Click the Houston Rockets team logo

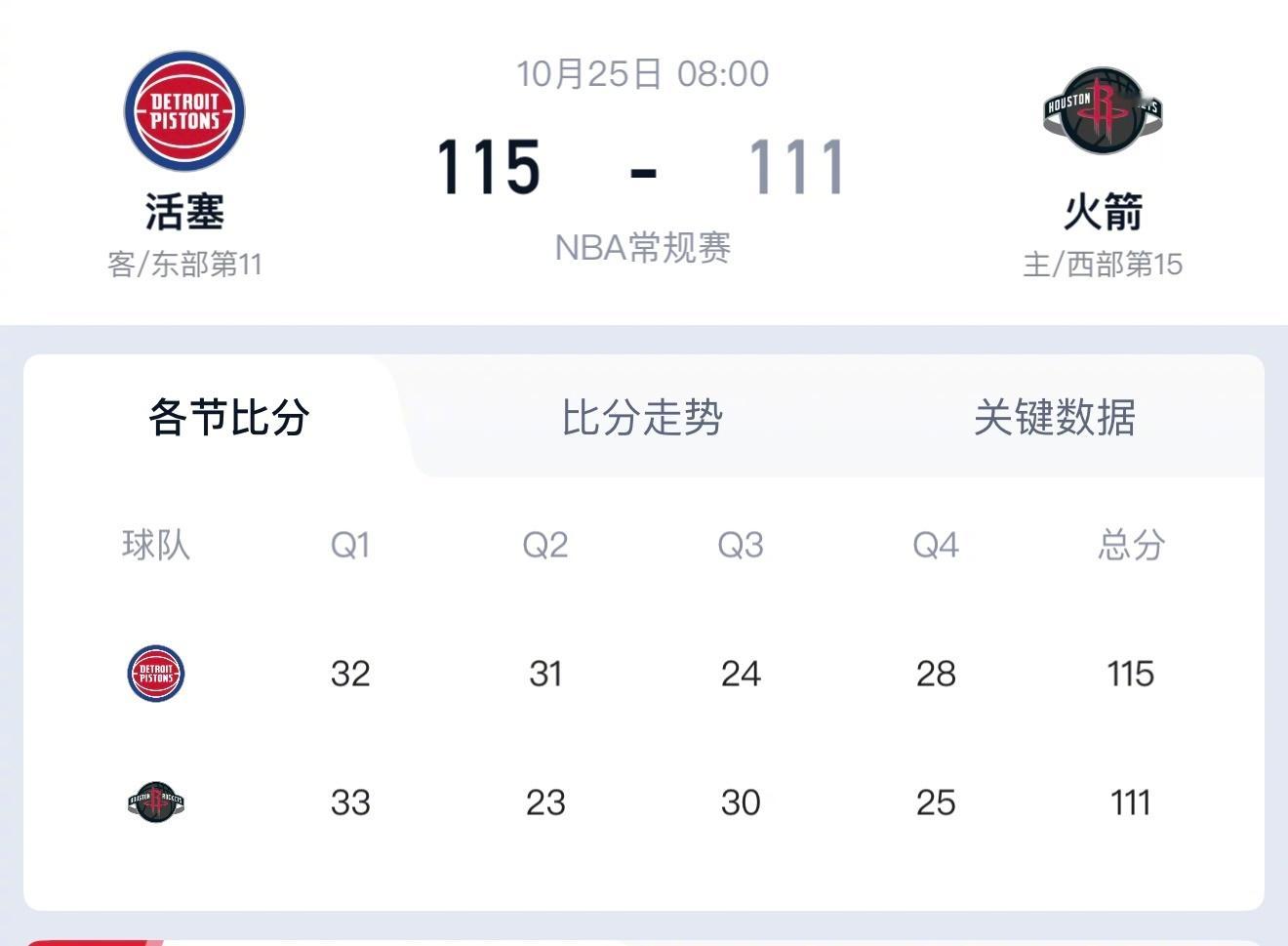click(x=1101, y=111)
